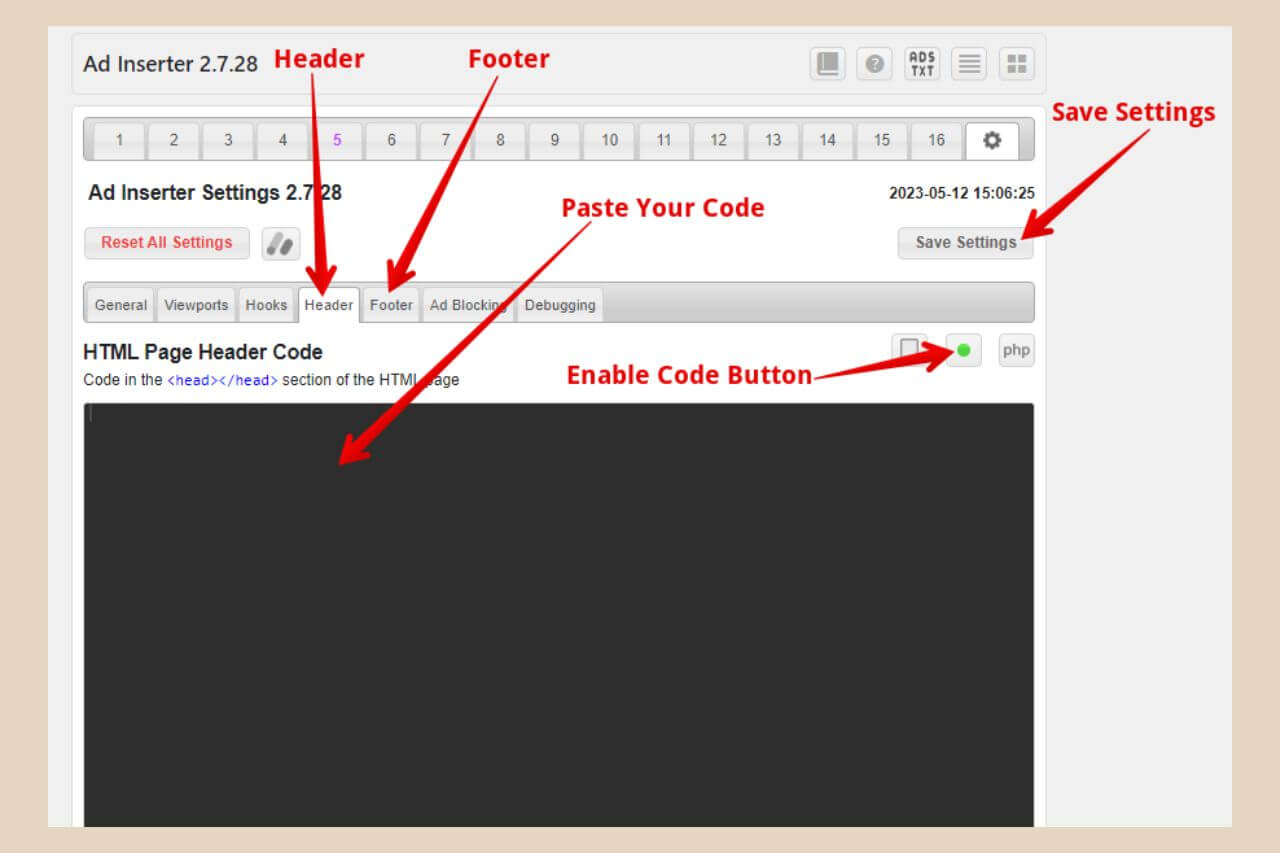Switch to block tab 2
Viewport: 1280px width, 853px height.
pyautogui.click(x=174, y=140)
